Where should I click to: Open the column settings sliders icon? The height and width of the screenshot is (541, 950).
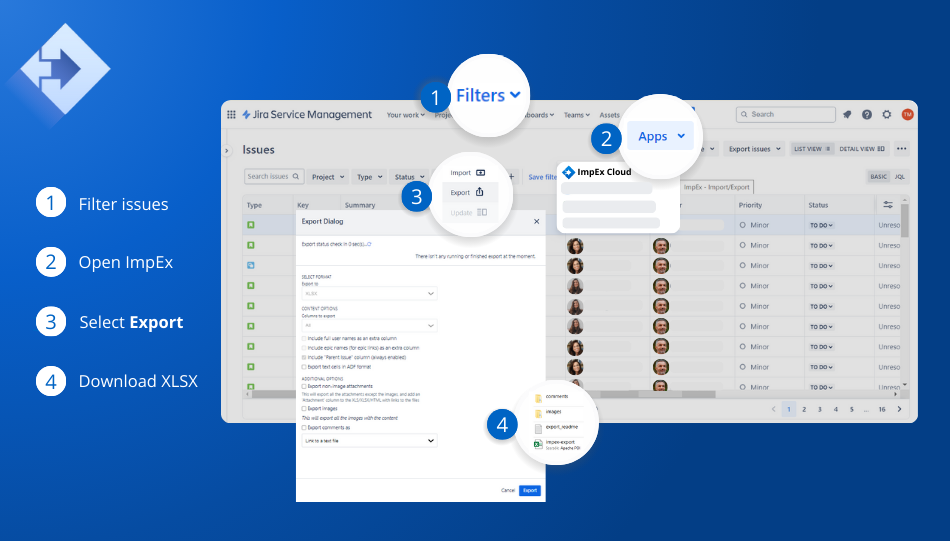pos(888,205)
